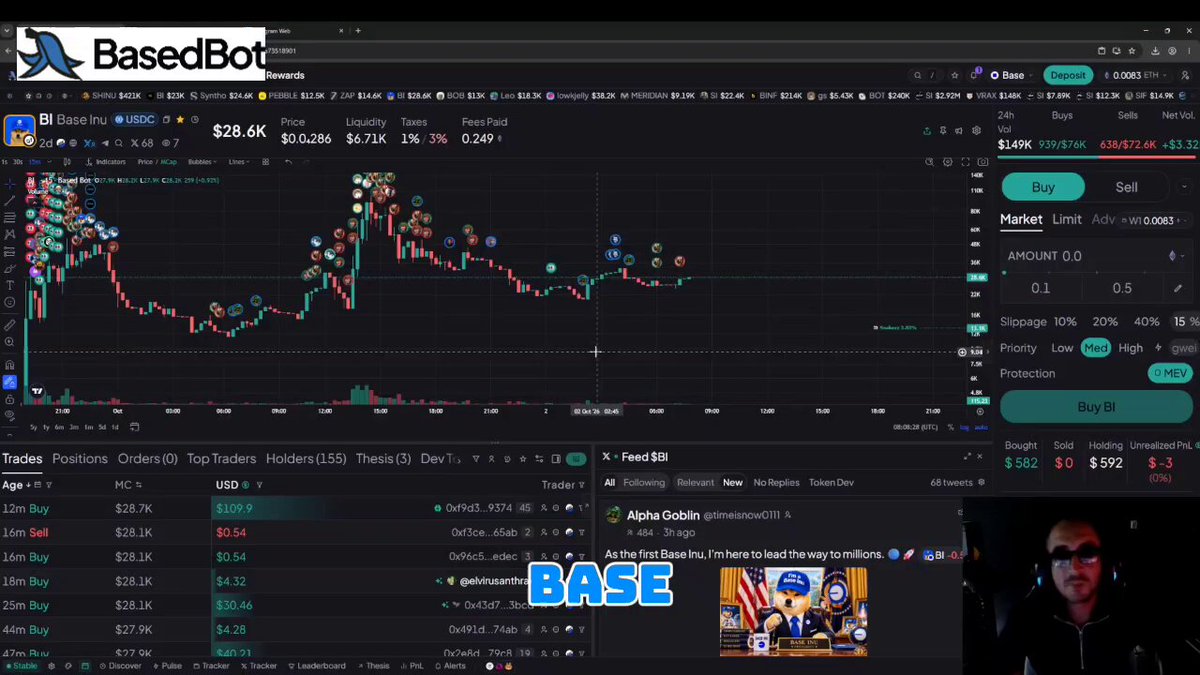Edit the preset buy amounts with pencil icon

[1177, 288]
